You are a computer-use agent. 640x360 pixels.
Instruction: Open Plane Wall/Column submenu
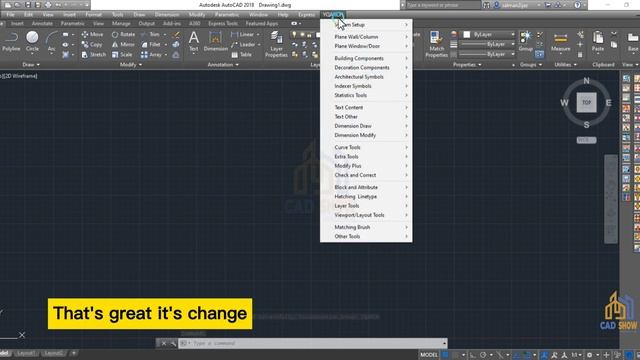point(366,37)
